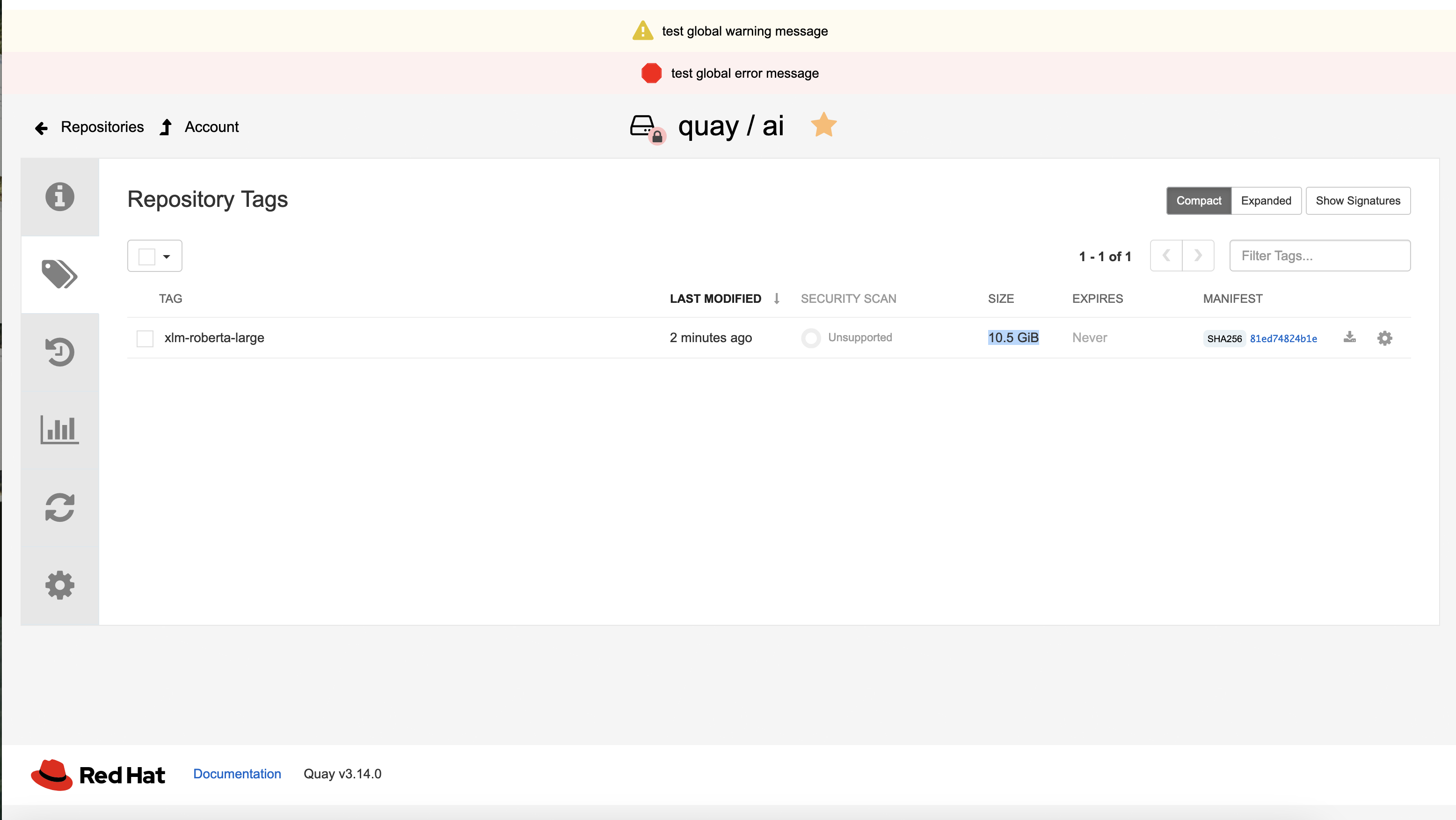The image size is (1456, 820).
Task: Check the xlm-roberta-large tag checkbox
Action: 145,338
